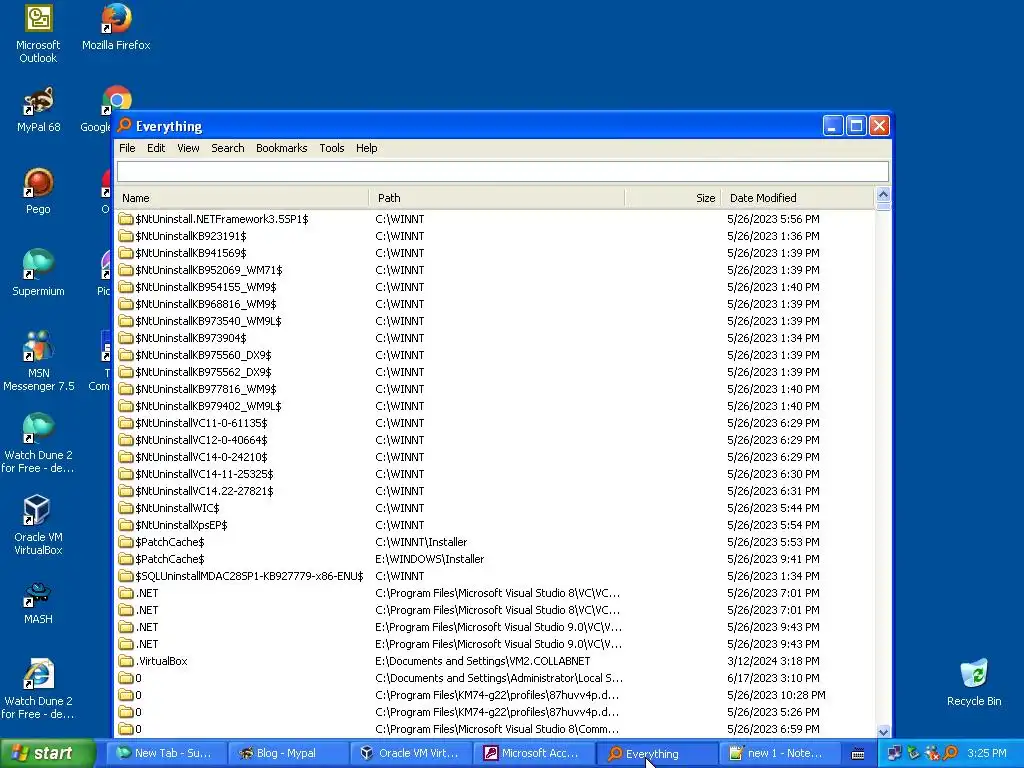Switch to Microsoft Acc... taskbar item
The image size is (1024, 768).
click(x=533, y=753)
